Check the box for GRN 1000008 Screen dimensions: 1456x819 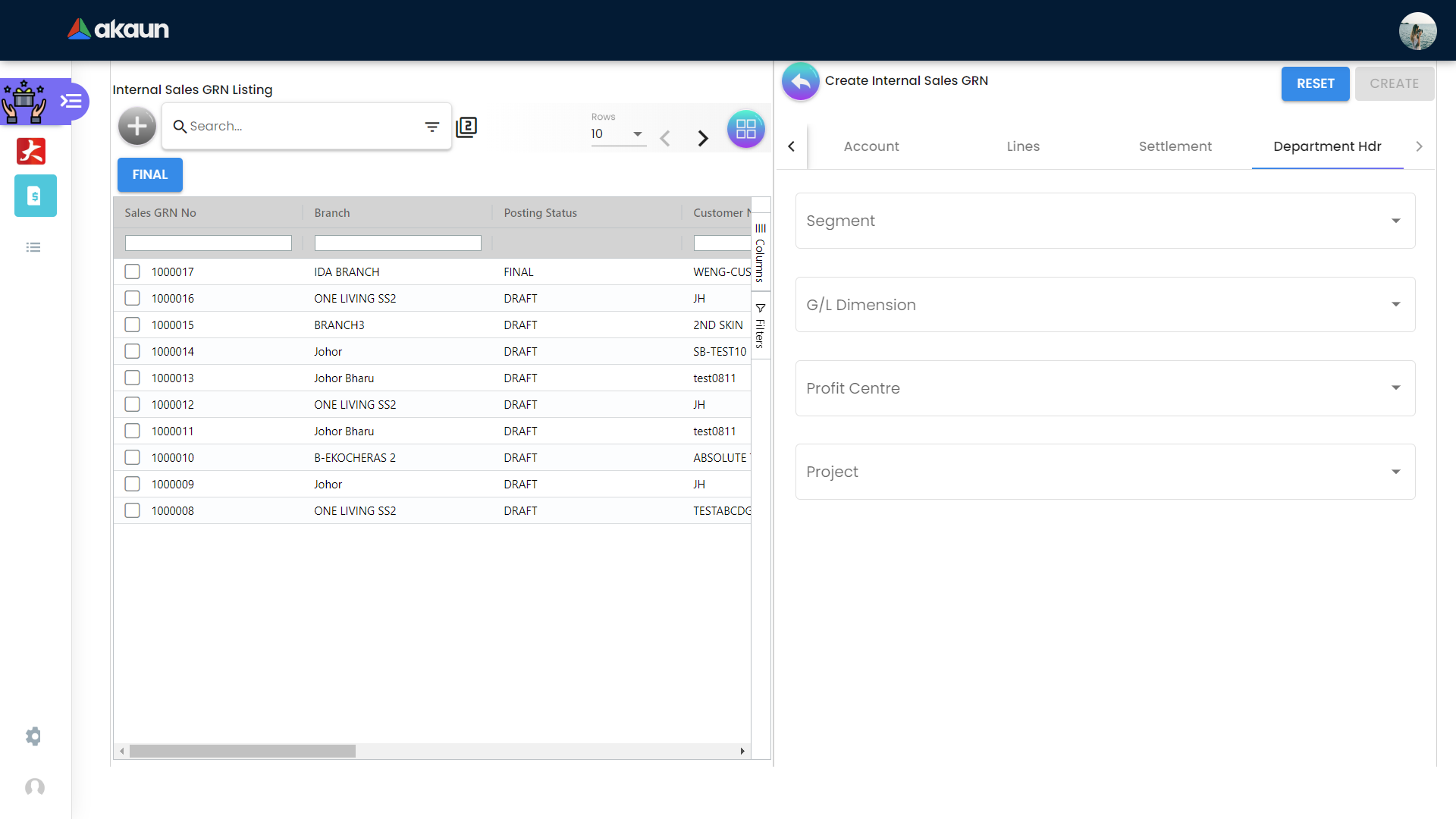click(x=133, y=510)
